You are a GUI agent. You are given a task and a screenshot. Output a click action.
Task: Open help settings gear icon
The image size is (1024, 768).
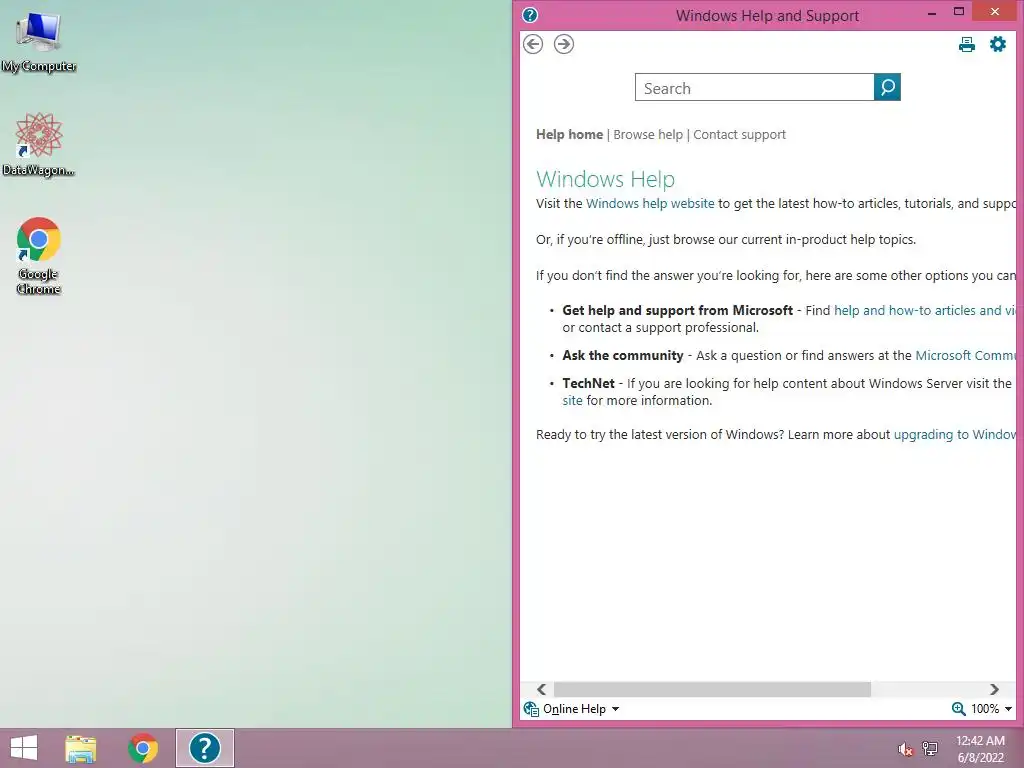(998, 44)
